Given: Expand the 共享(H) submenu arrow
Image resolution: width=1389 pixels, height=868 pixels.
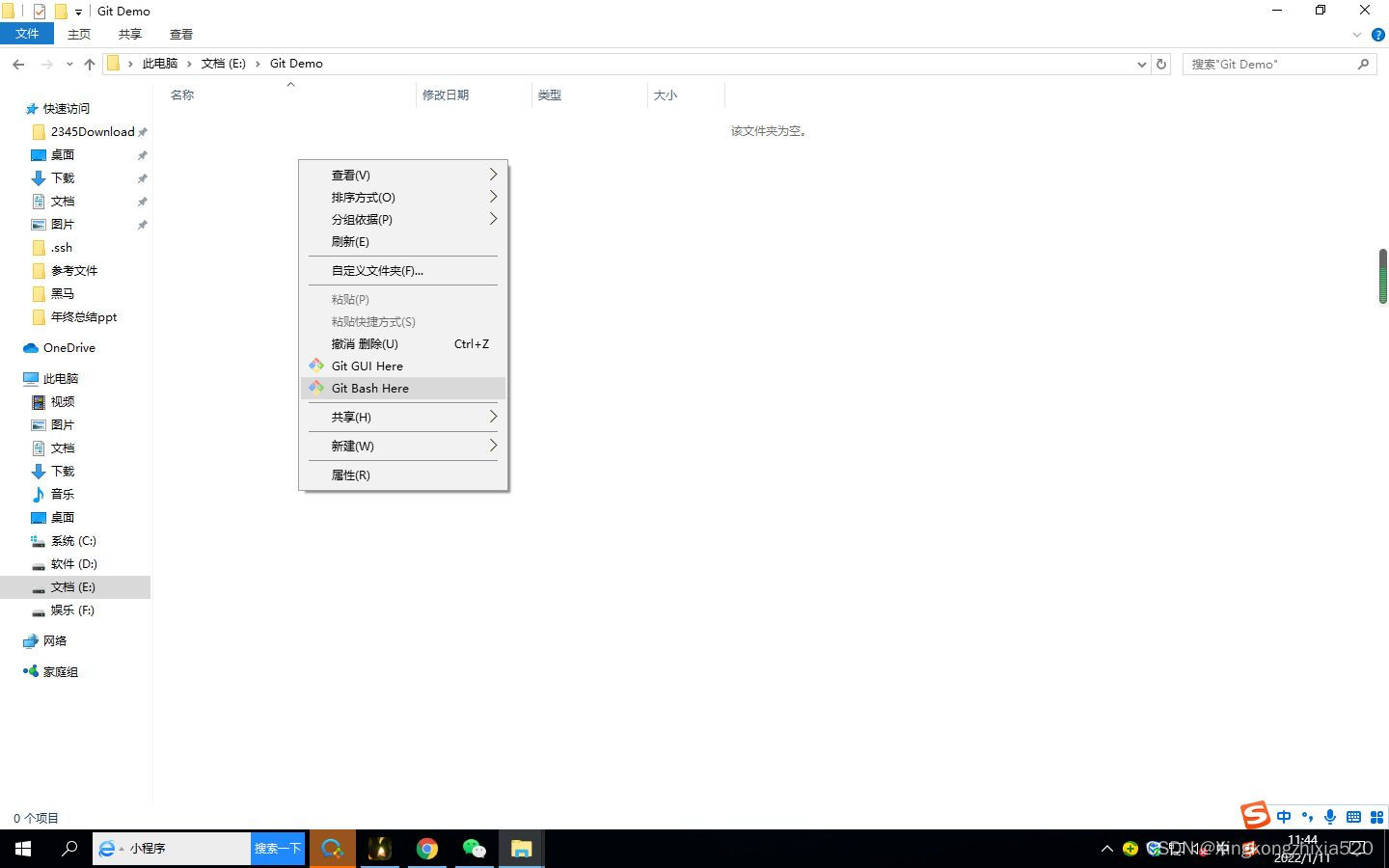Looking at the screenshot, I should point(493,417).
